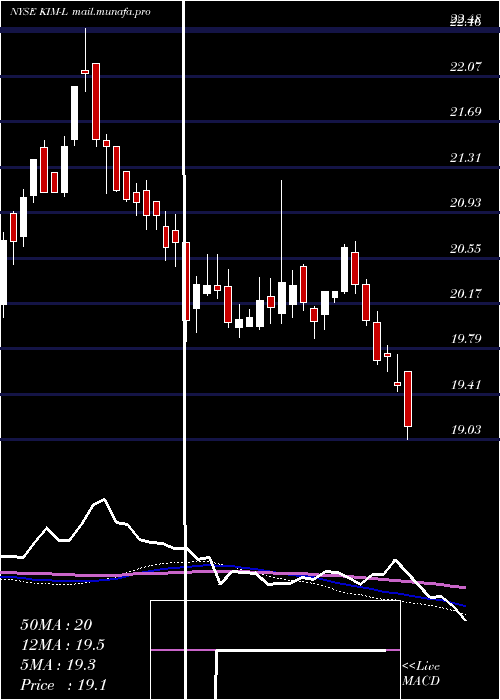Select the 19.79 price axis label
Screen dimensions: 500x700
point(466,339)
